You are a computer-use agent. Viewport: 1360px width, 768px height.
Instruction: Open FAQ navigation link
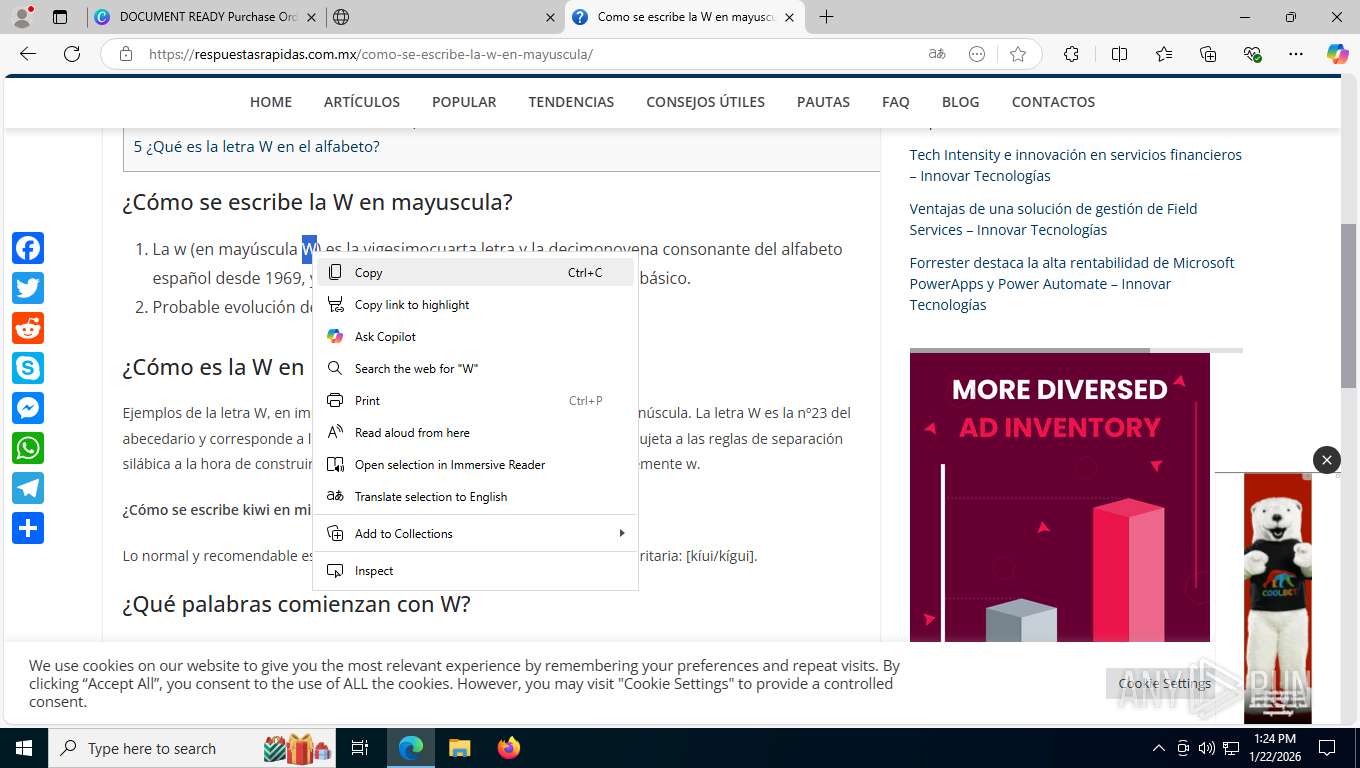tap(896, 102)
